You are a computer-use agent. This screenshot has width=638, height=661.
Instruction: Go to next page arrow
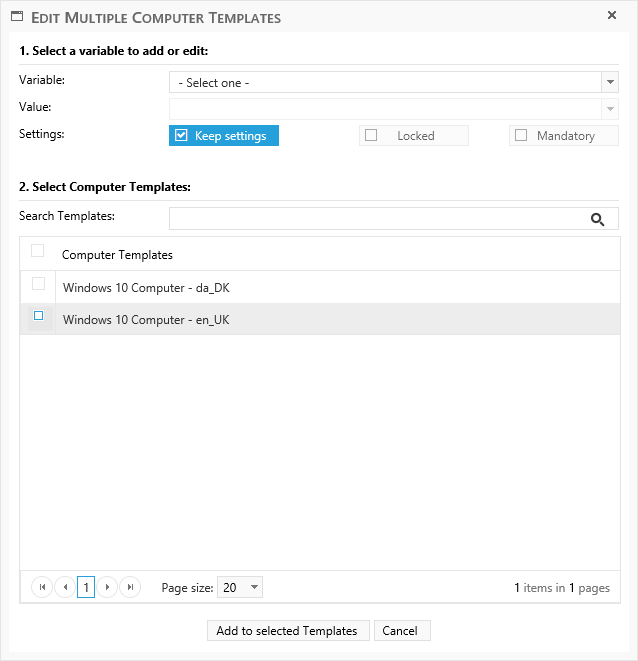click(108, 588)
